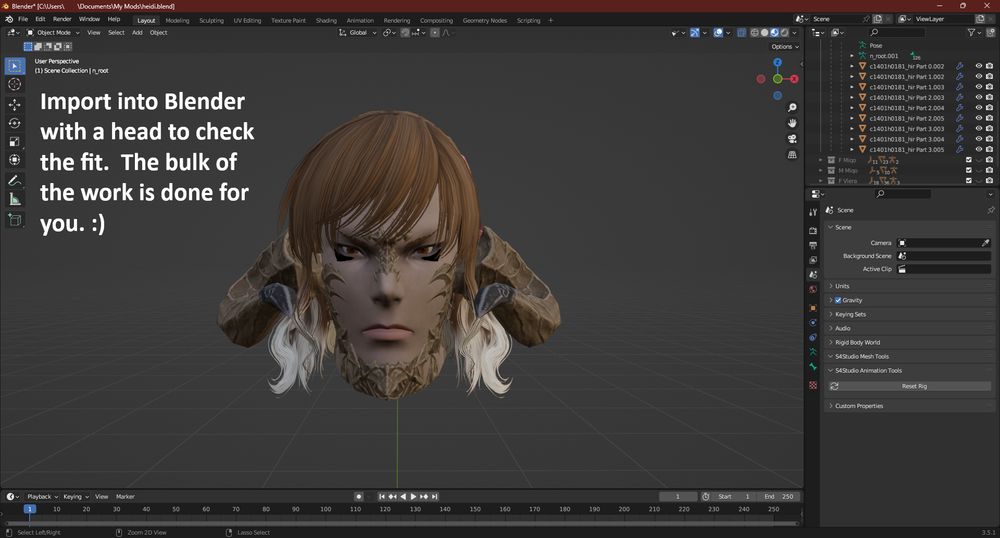Open the Render menu
Image resolution: width=1000 pixels, height=538 pixels.
click(x=62, y=20)
